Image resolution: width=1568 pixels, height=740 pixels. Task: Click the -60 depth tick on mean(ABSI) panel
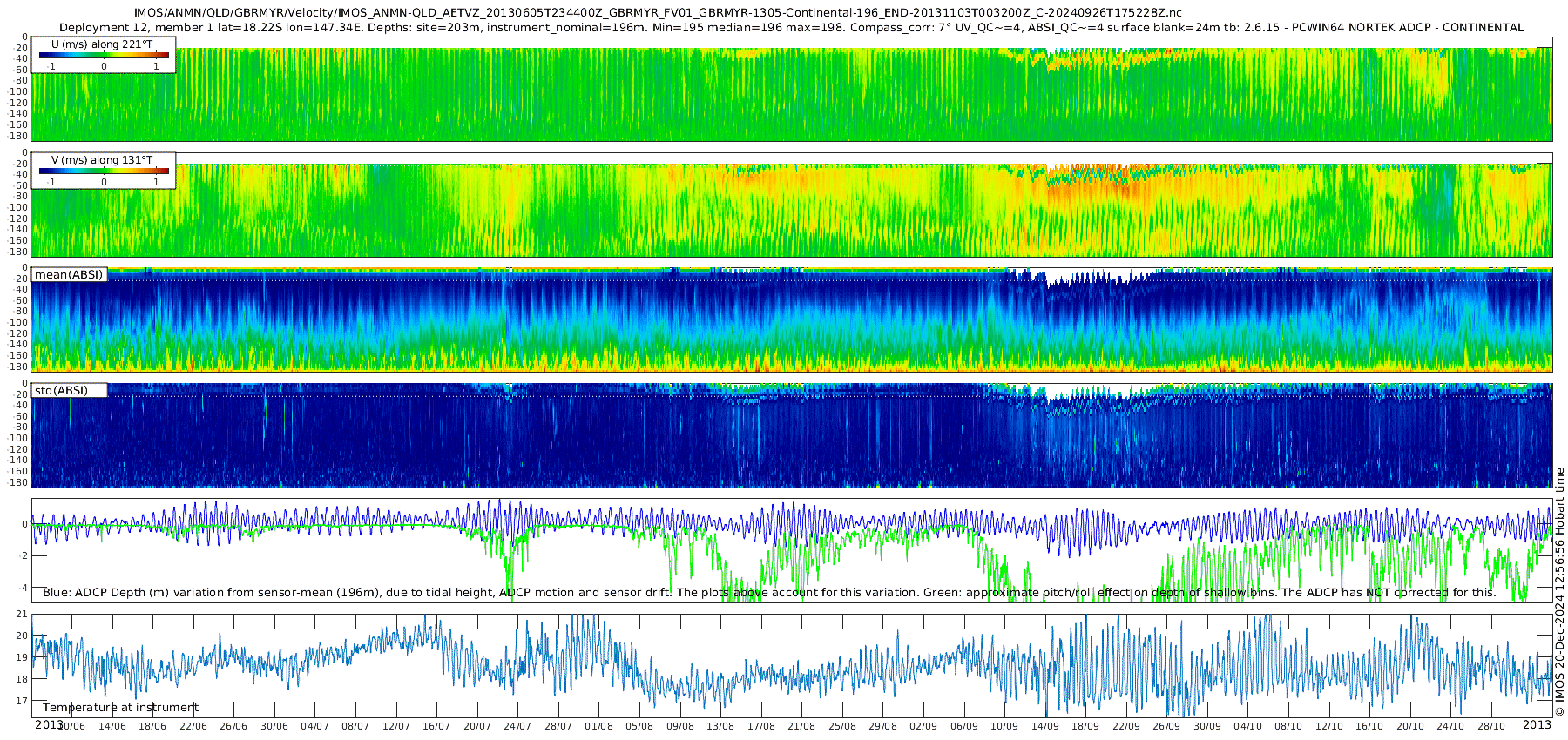(x=19, y=300)
